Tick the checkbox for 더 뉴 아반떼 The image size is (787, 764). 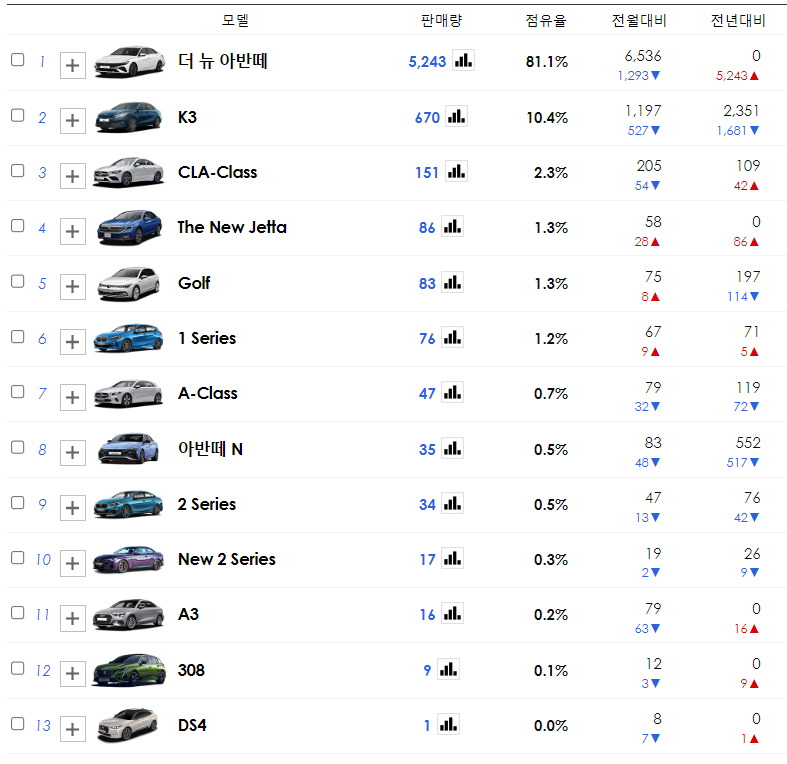[18, 60]
